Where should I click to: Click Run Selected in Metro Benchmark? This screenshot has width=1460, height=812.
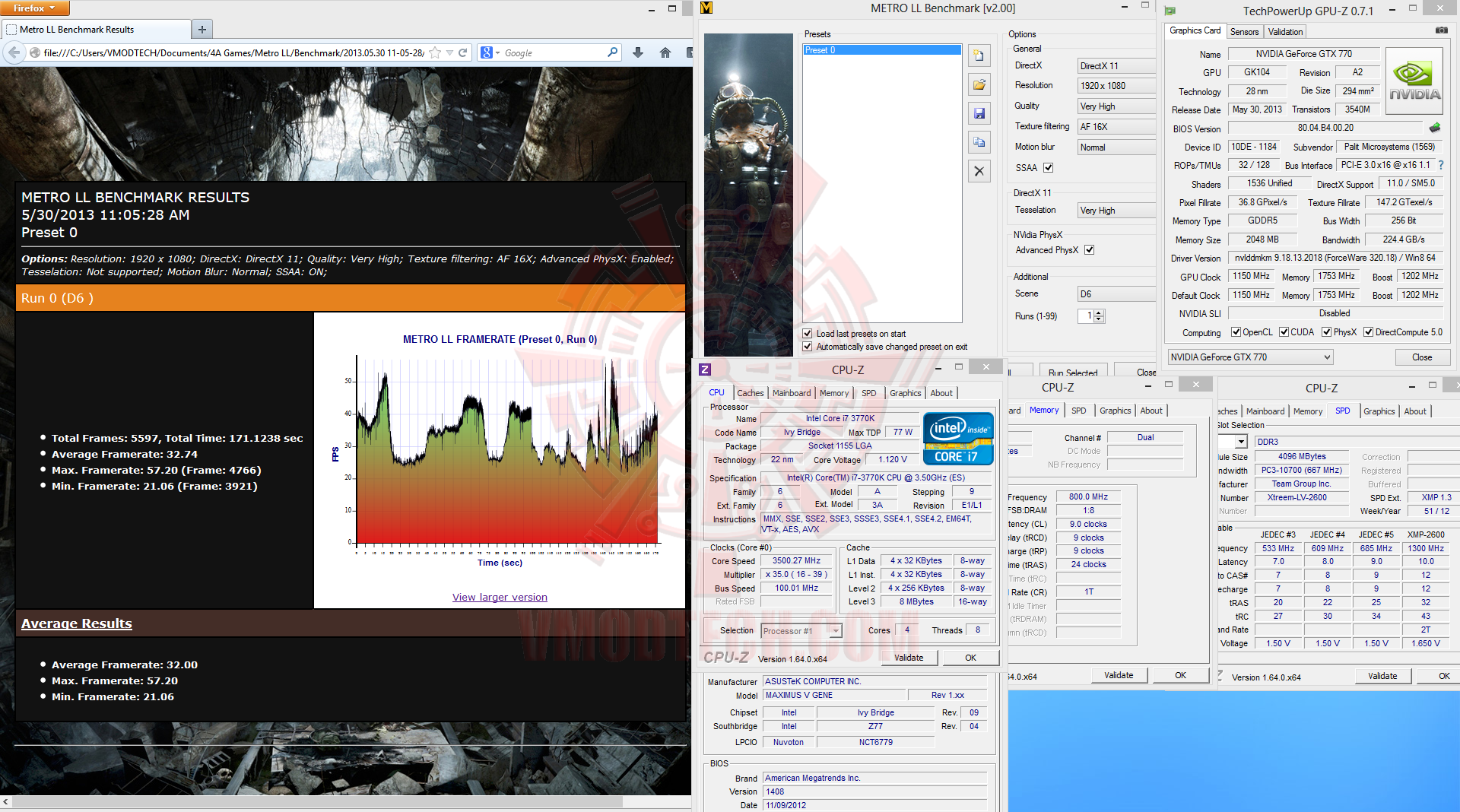pos(1072,372)
